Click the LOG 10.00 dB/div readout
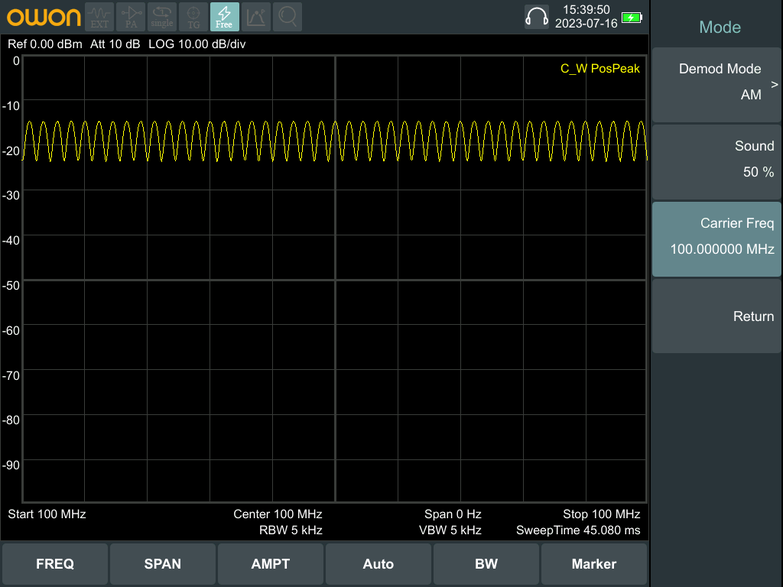The width and height of the screenshot is (783, 587). coord(197,44)
